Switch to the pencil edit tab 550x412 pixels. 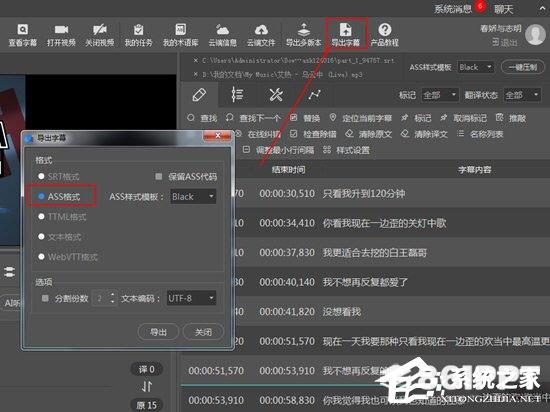point(199,95)
